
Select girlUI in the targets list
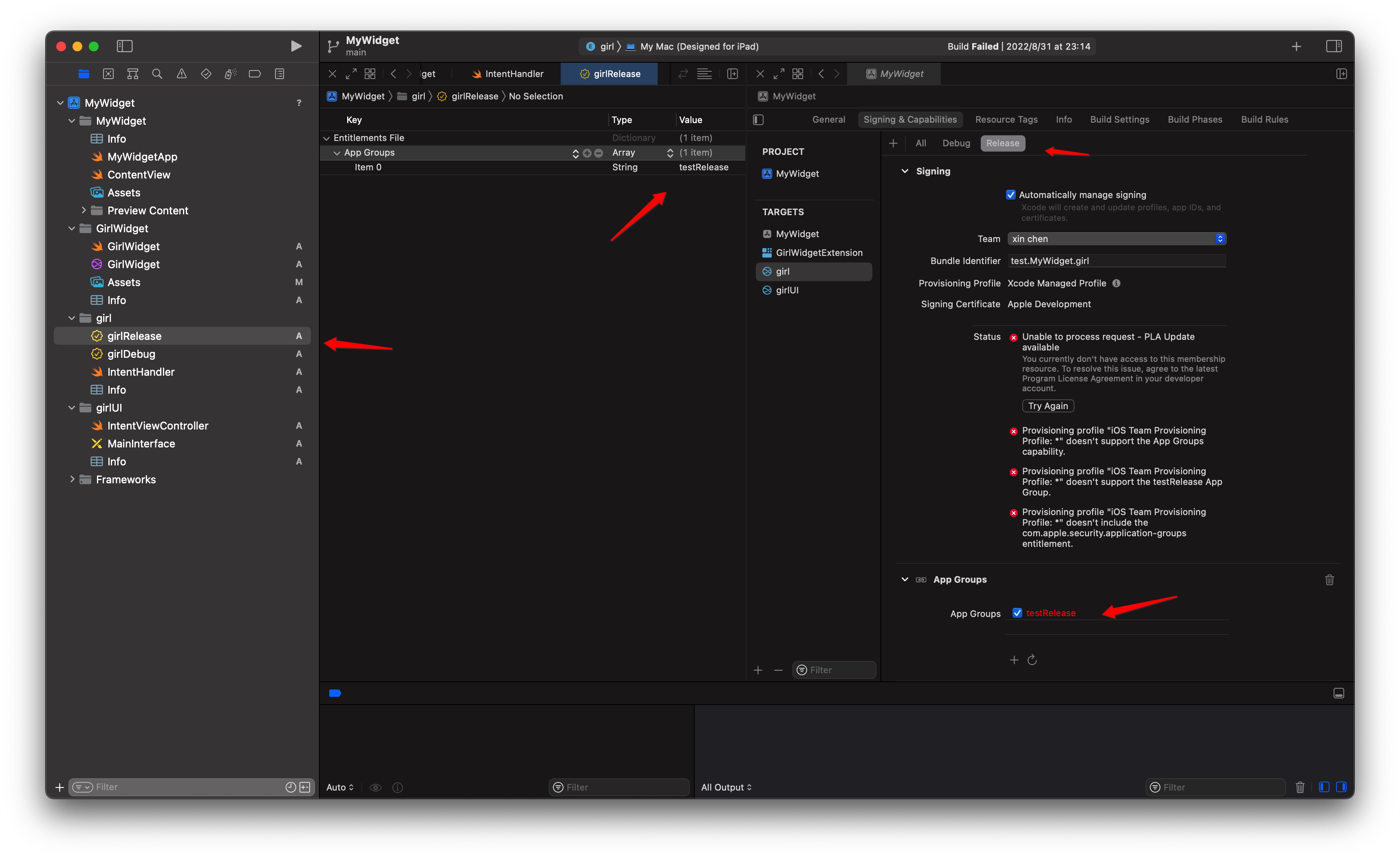pyautogui.click(x=787, y=290)
